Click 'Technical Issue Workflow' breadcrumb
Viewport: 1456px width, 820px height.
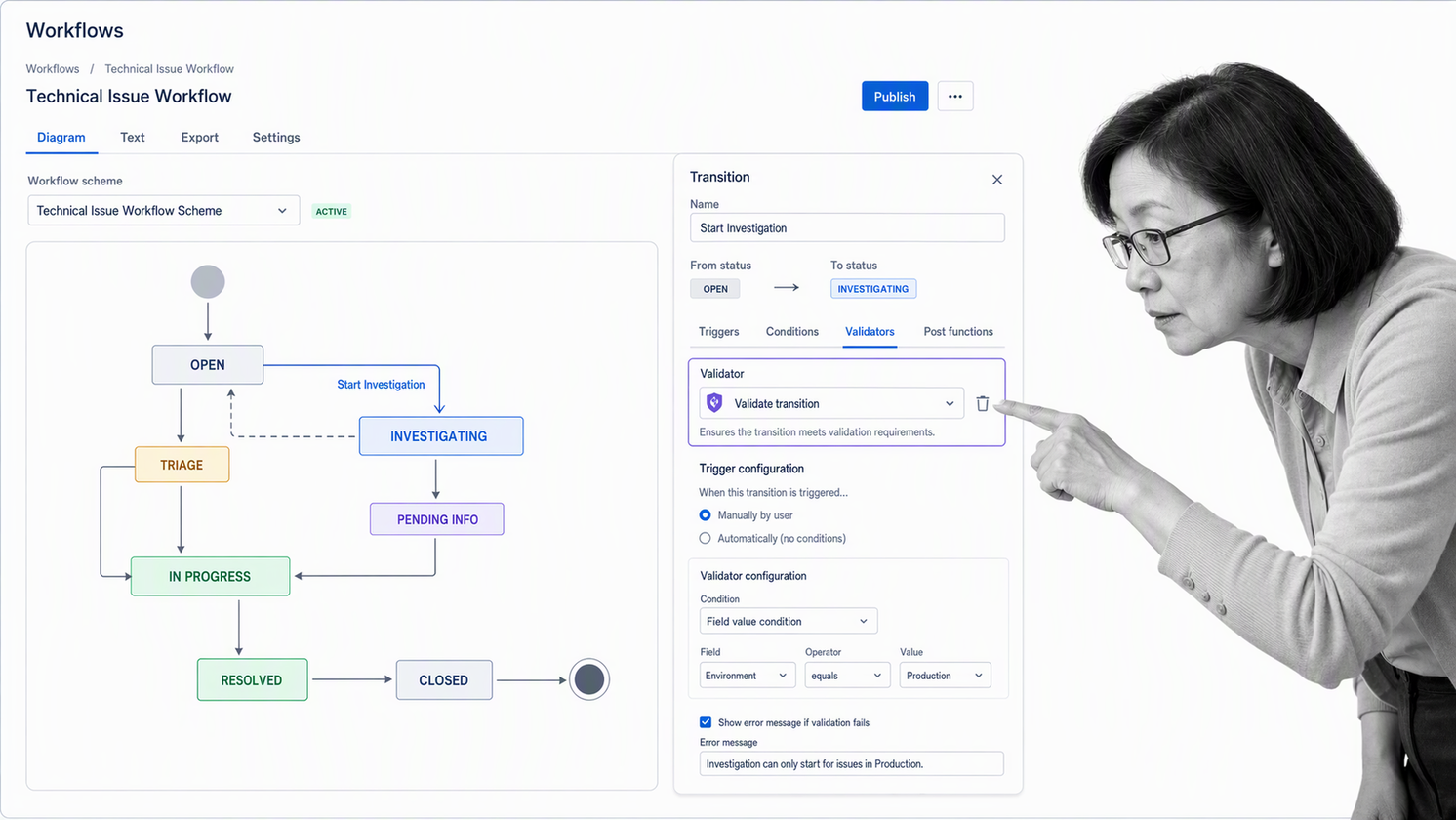(170, 69)
